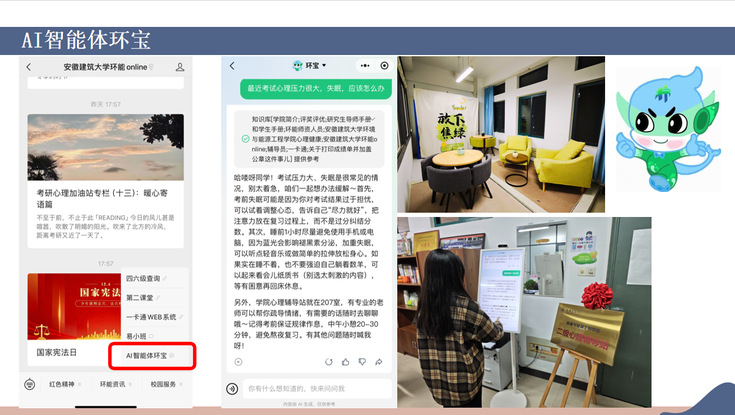Select AI智能体环宝 from the popup menu

click(151, 355)
